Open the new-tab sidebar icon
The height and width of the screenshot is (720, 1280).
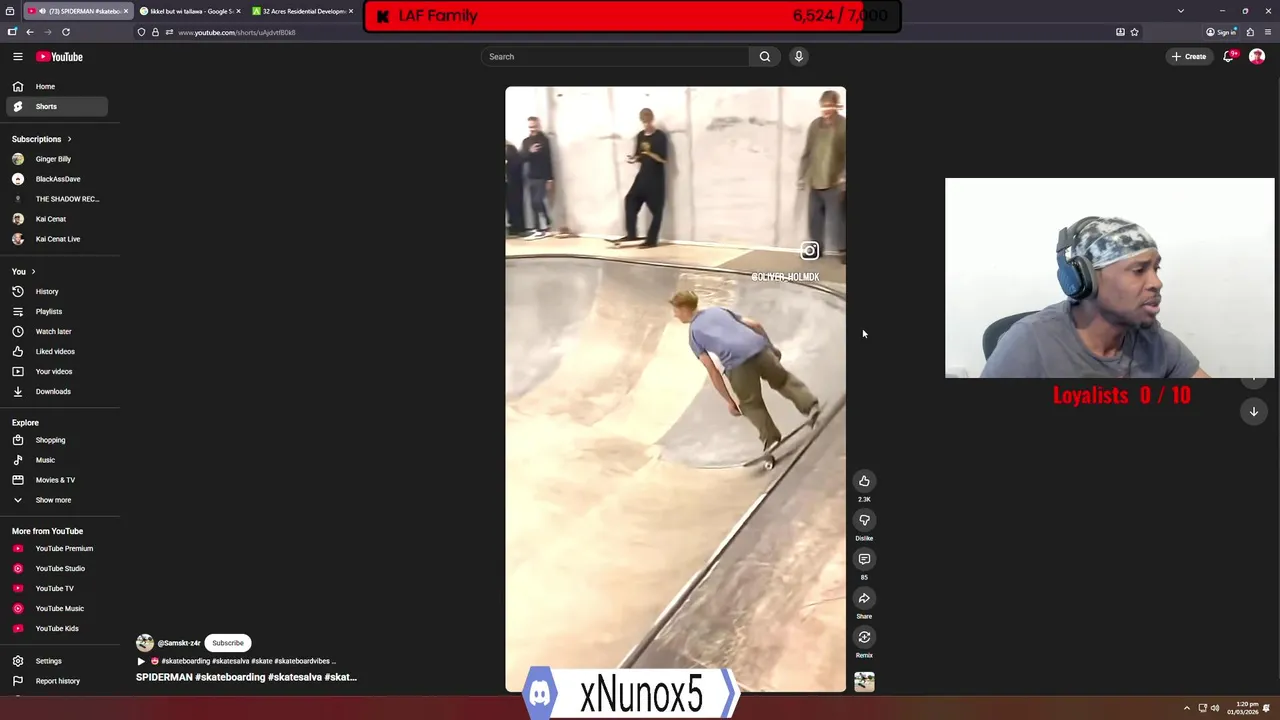click(x=12, y=32)
